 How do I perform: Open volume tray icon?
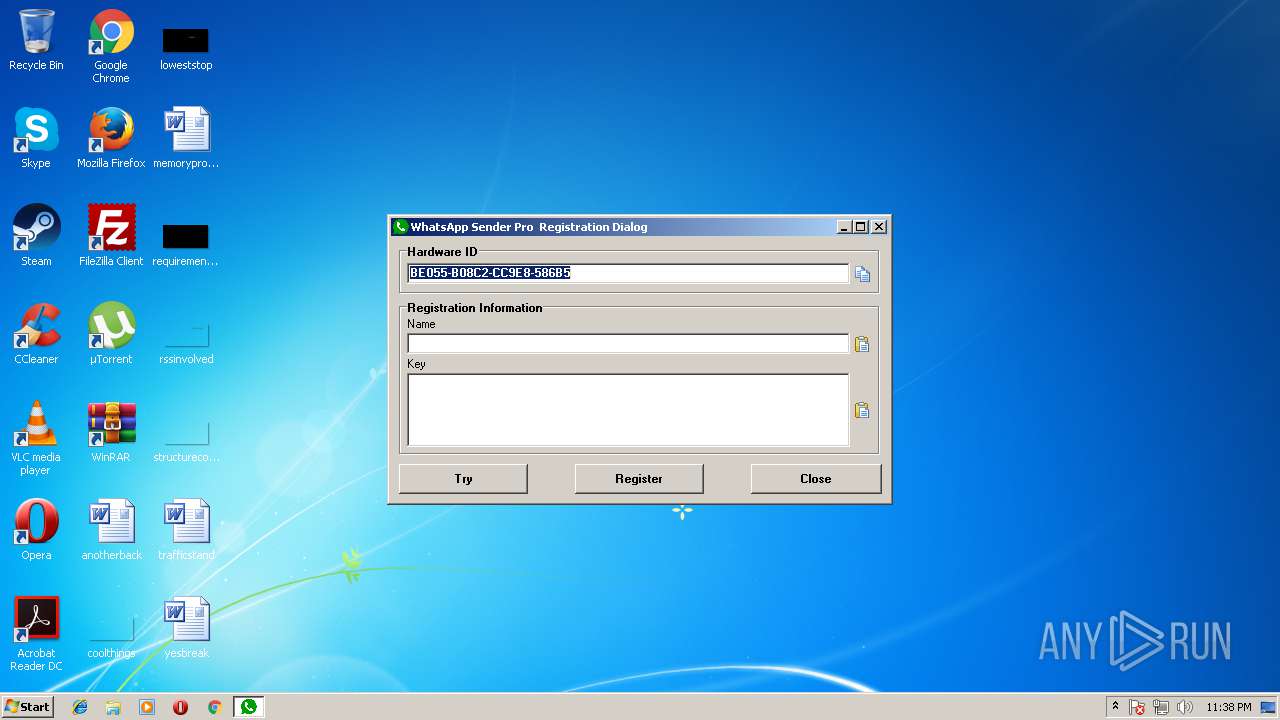1185,707
